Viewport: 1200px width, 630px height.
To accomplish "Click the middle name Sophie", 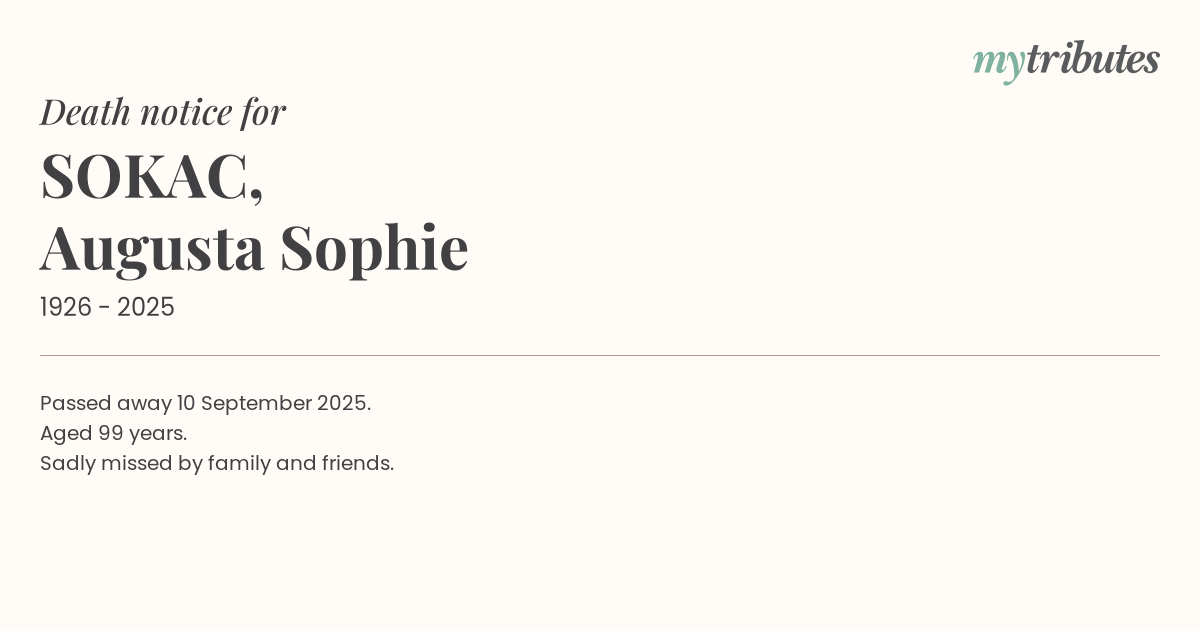I will (x=374, y=247).
